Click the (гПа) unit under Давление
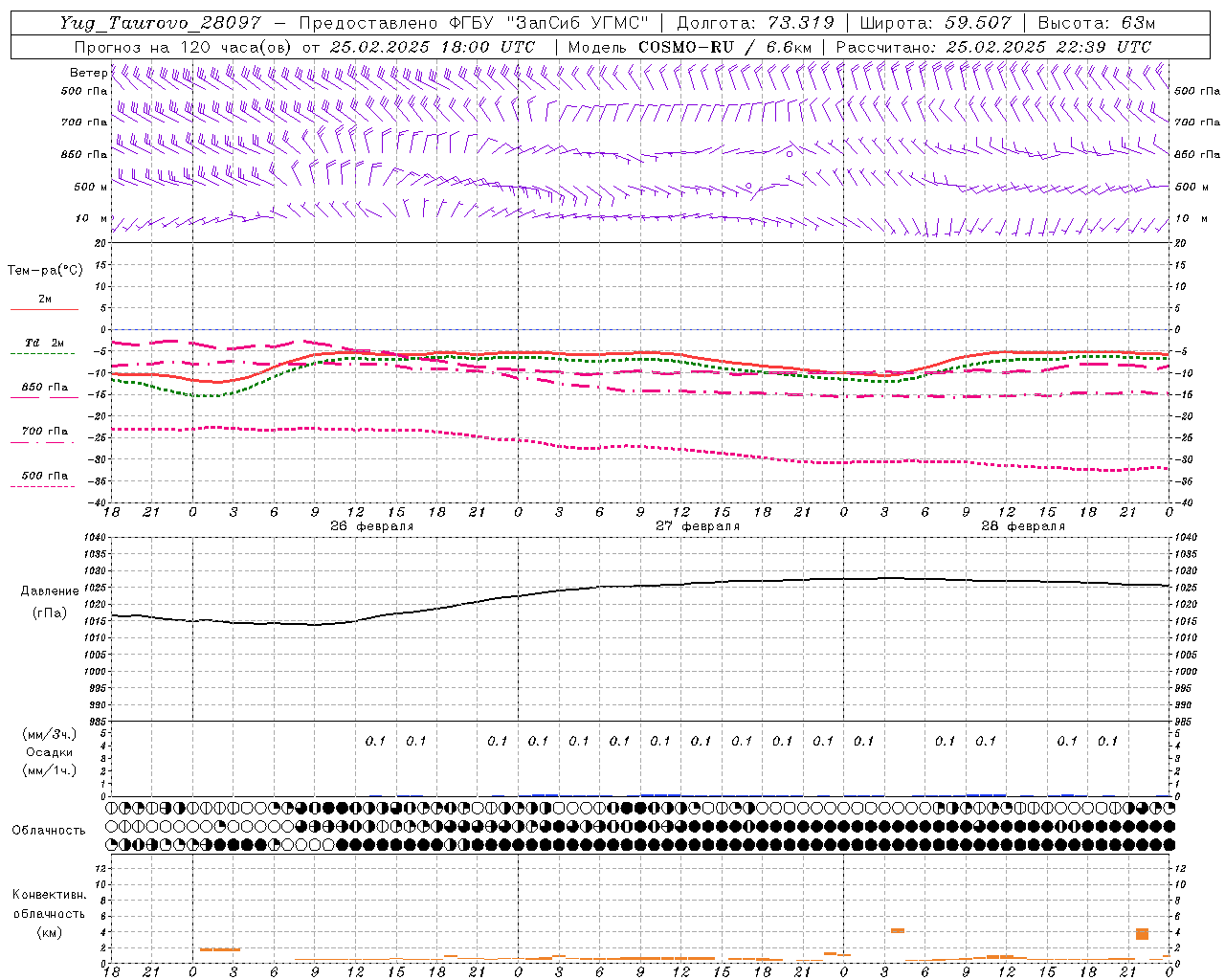1225x980 pixels. tap(50, 612)
